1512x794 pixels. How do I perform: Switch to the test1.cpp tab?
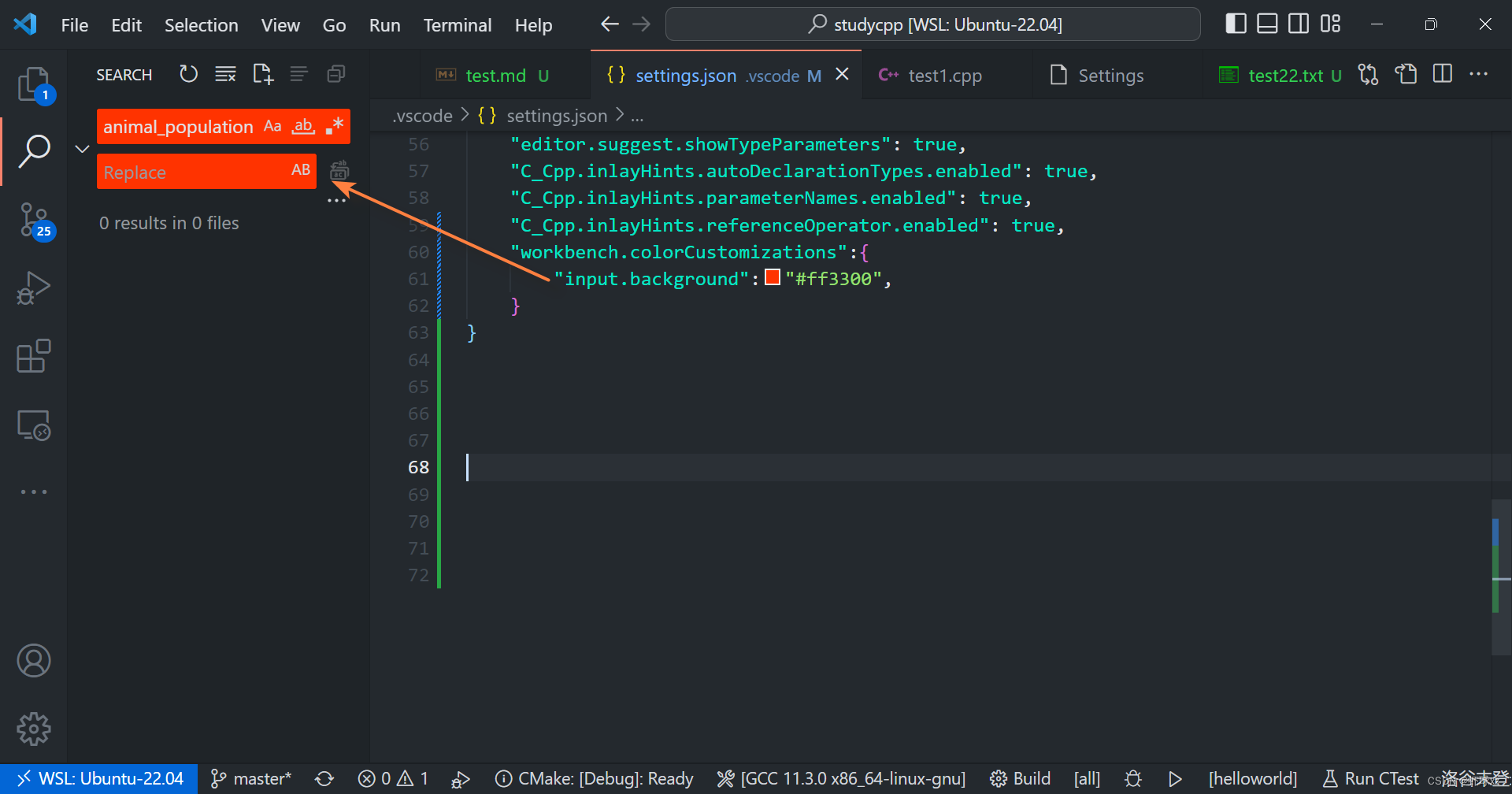[x=944, y=76]
